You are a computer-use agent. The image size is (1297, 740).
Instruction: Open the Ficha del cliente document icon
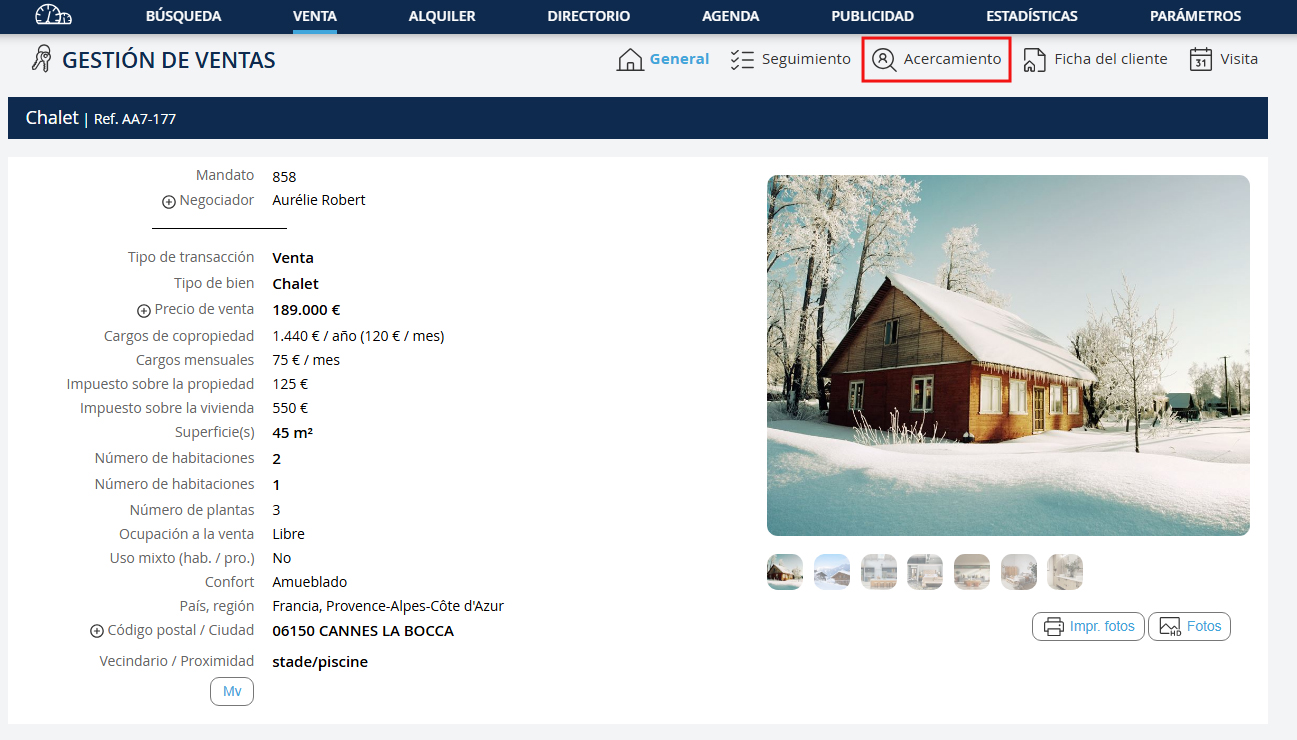[1034, 60]
